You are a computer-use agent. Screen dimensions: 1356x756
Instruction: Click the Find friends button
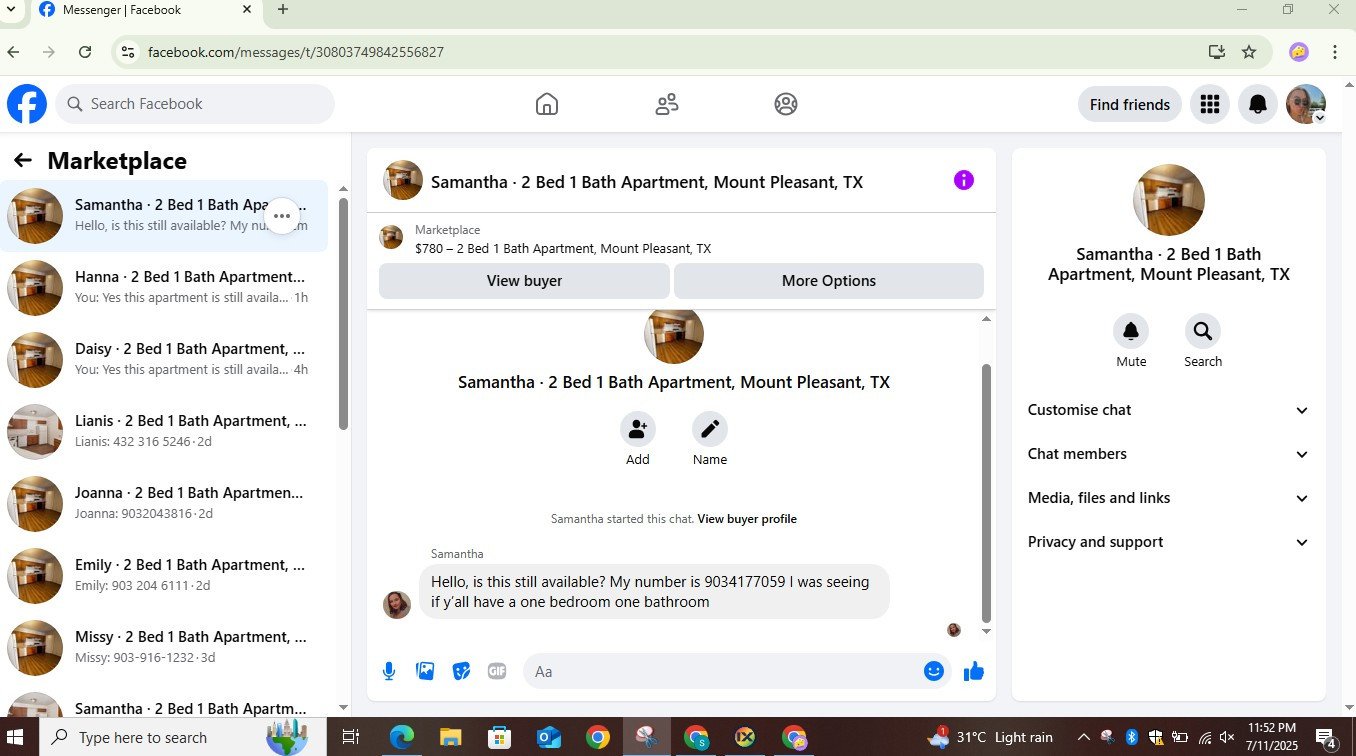tap(1130, 104)
